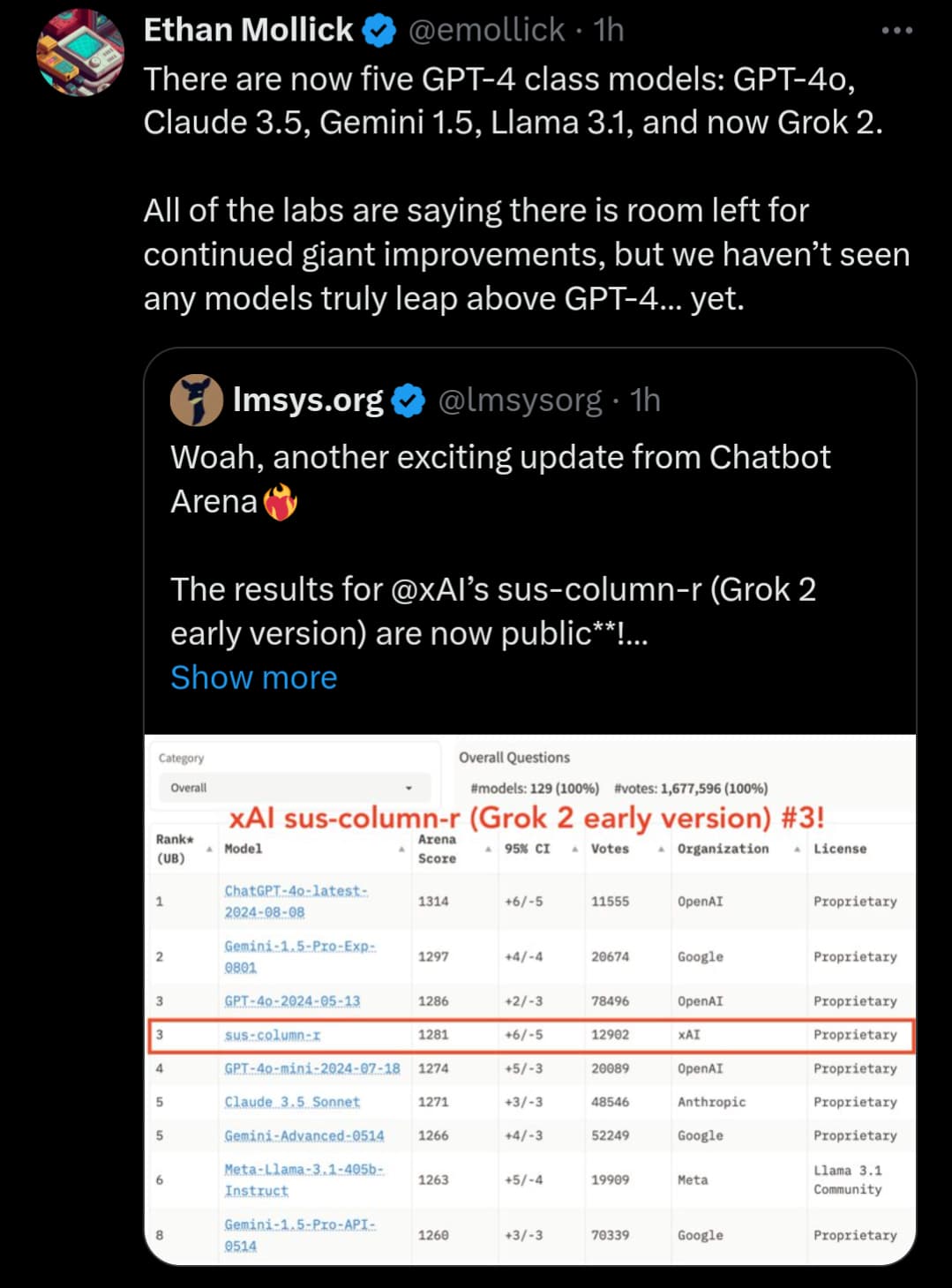Open the three-dot tweet options menu
952x1288 pixels.
[x=896, y=31]
